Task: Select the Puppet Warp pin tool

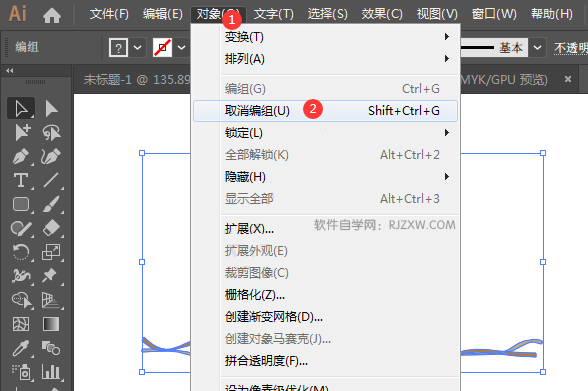Action: tap(51, 276)
